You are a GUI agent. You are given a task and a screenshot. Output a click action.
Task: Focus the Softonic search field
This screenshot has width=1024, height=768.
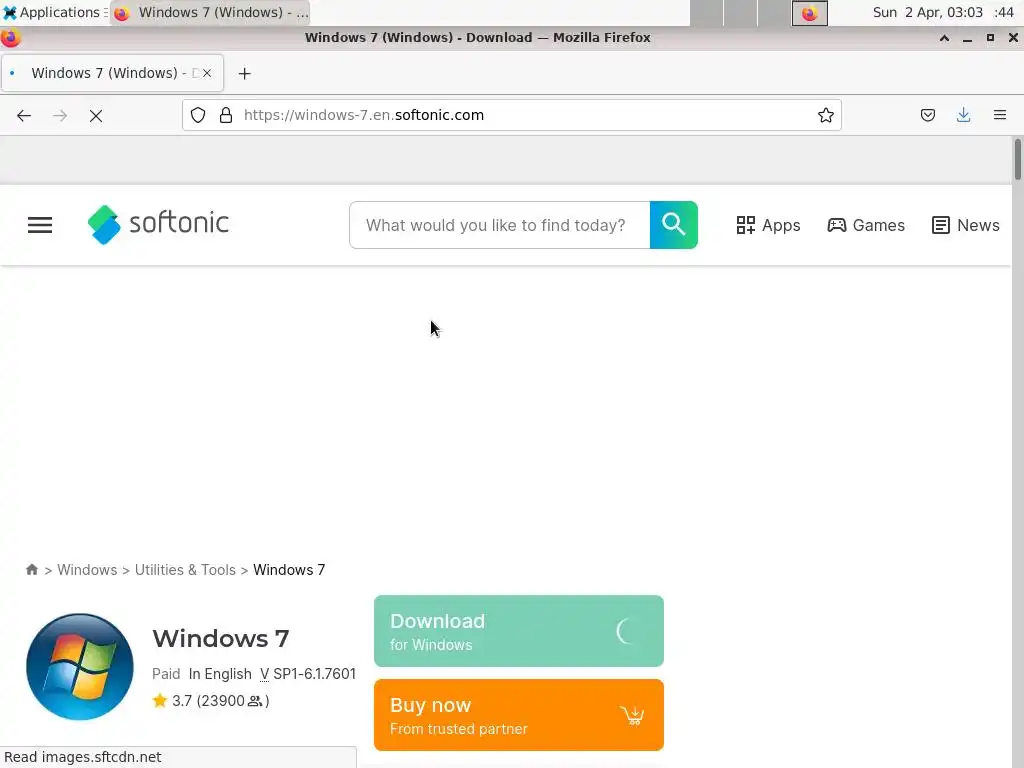pyautogui.click(x=500, y=225)
